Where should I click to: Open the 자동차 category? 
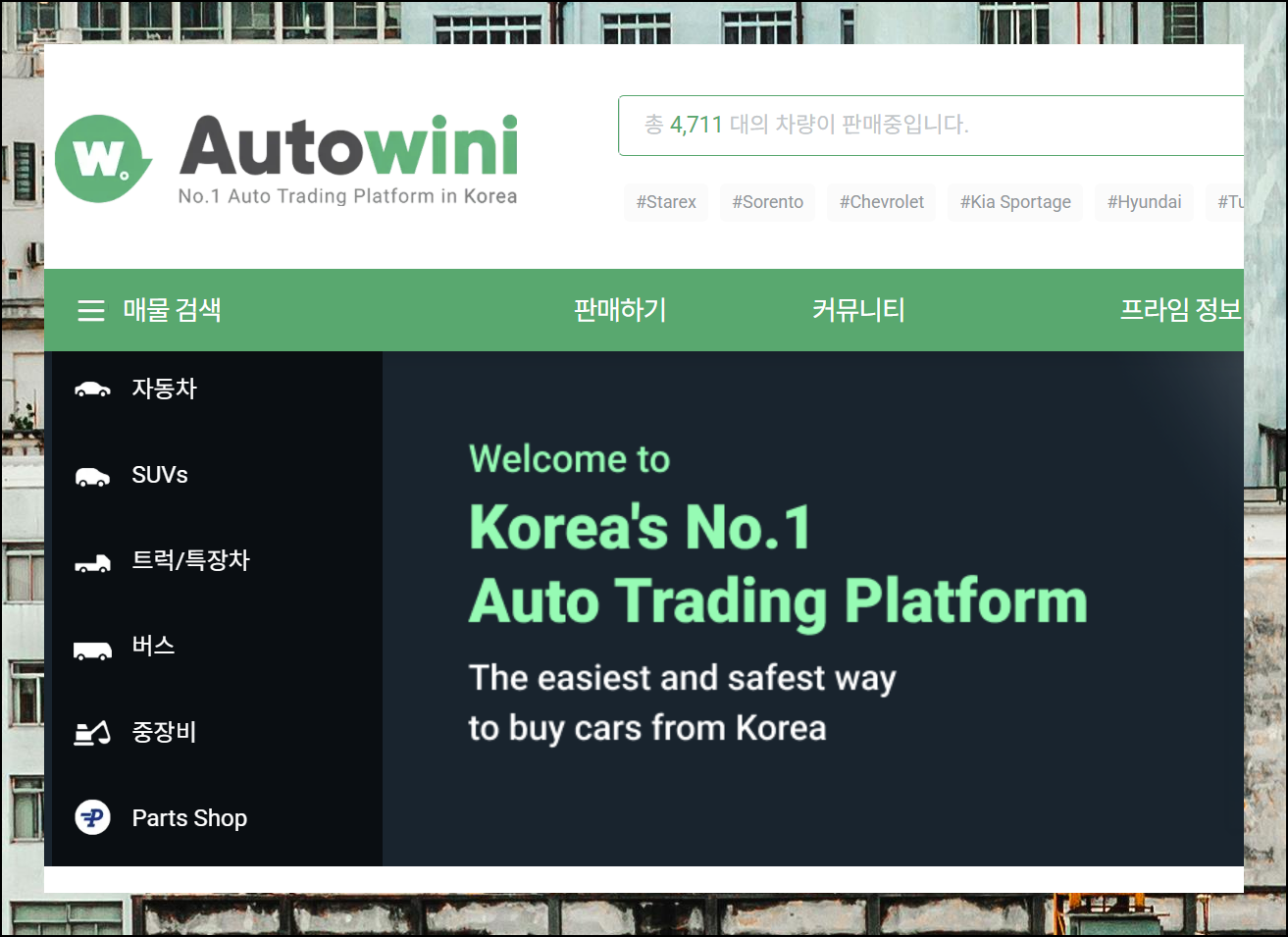tap(165, 389)
